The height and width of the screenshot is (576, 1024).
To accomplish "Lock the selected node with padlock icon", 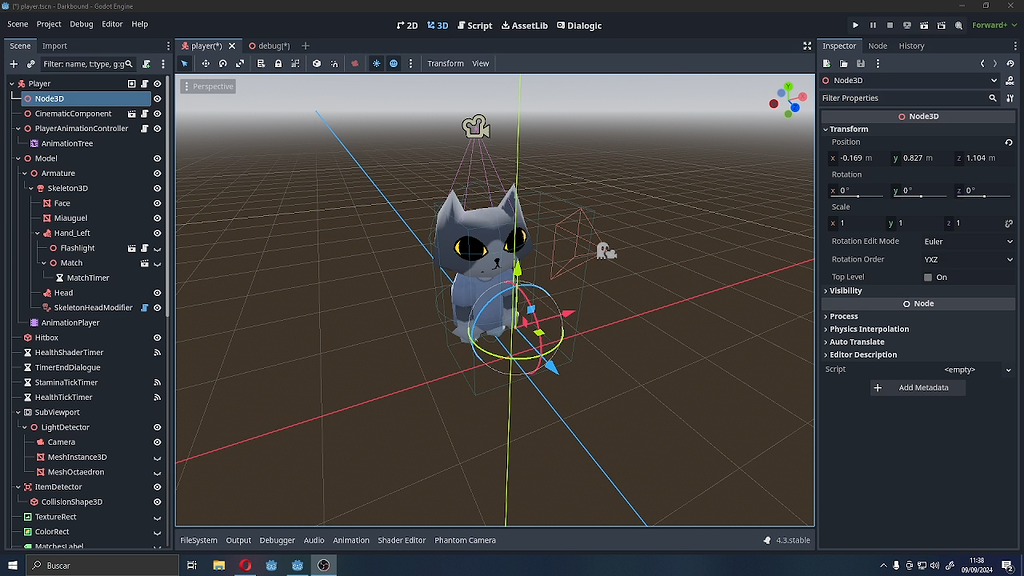I will point(278,63).
